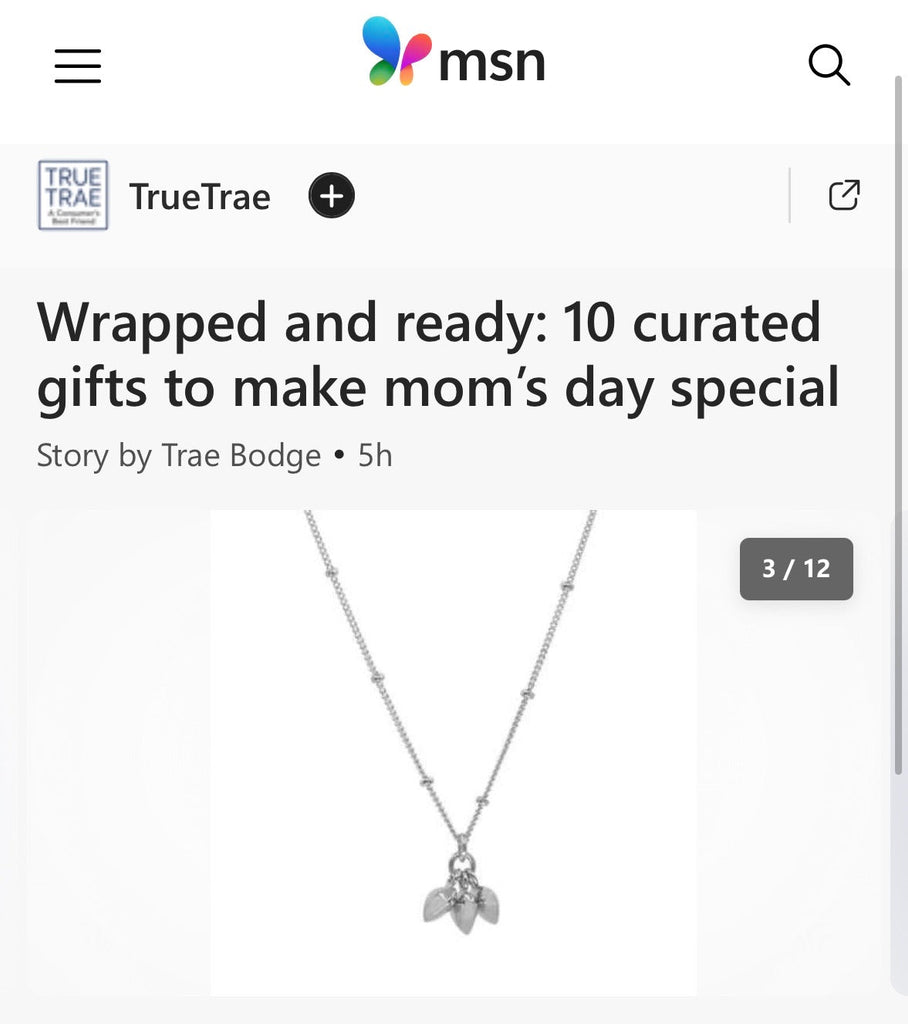The image size is (908, 1024).
Task: Activate search from the header toolbar
Action: click(829, 66)
